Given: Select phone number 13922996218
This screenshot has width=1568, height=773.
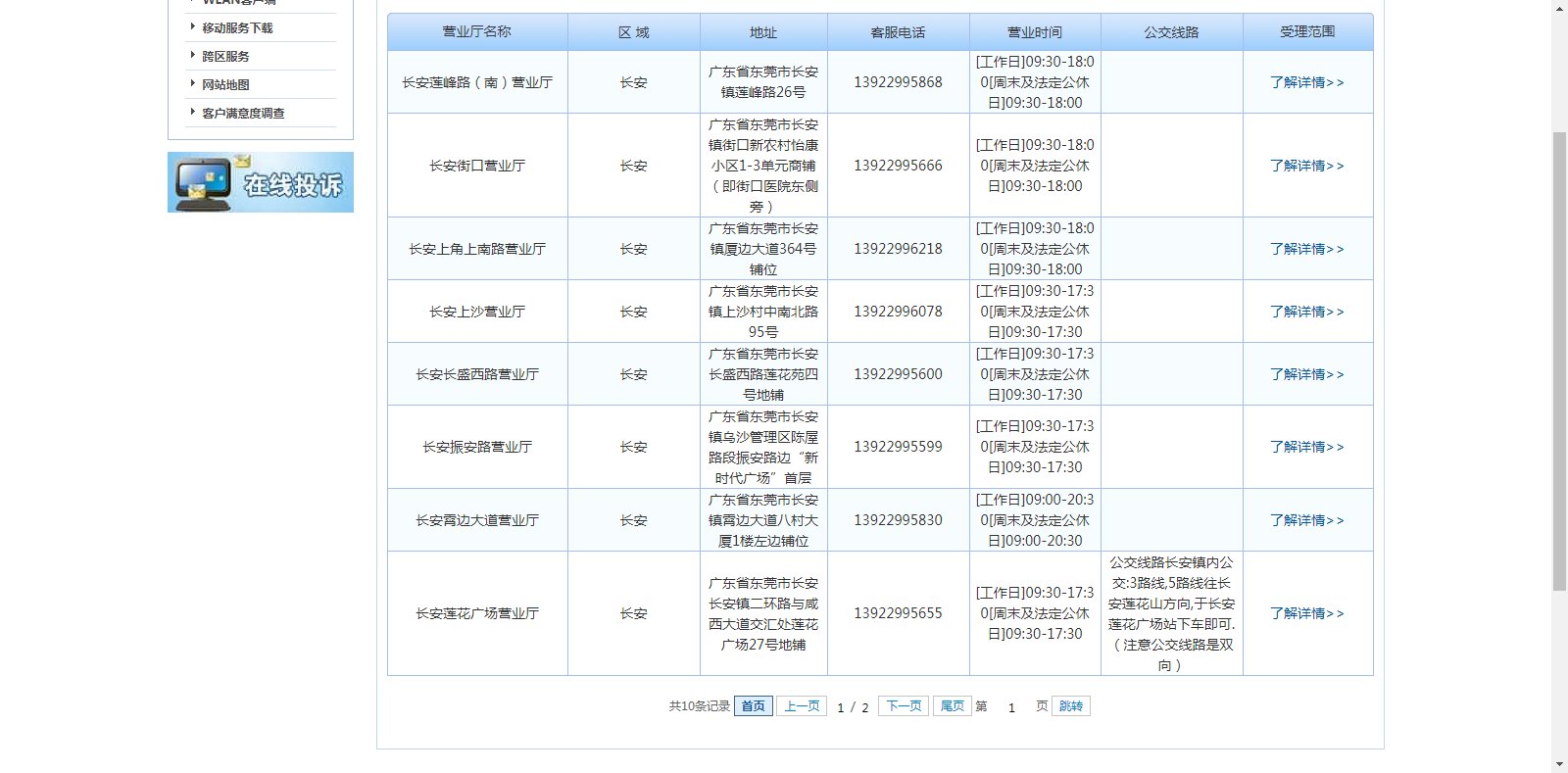Looking at the screenshot, I should click(x=899, y=249).
